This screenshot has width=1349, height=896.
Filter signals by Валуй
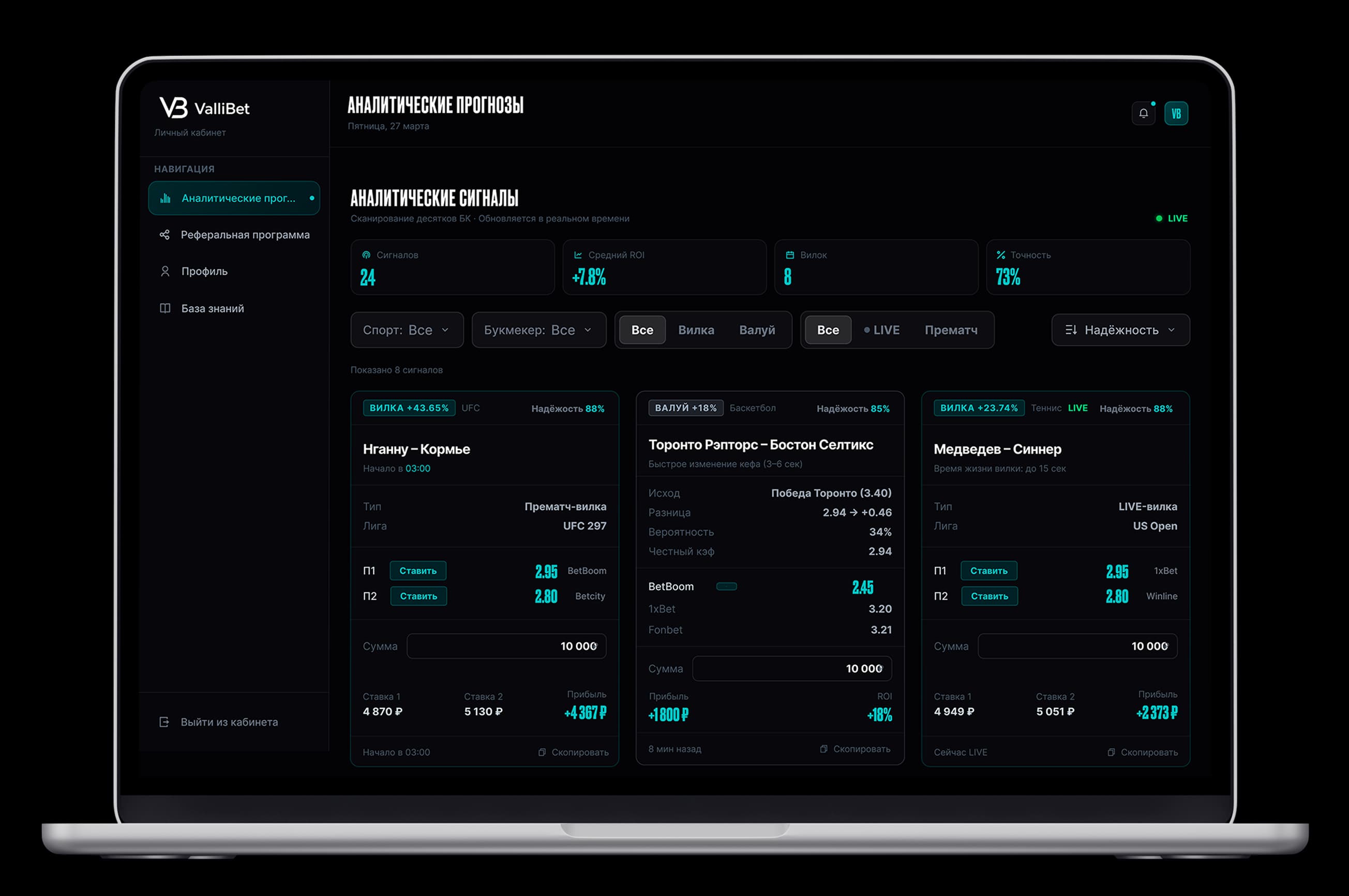pyautogui.click(x=757, y=330)
